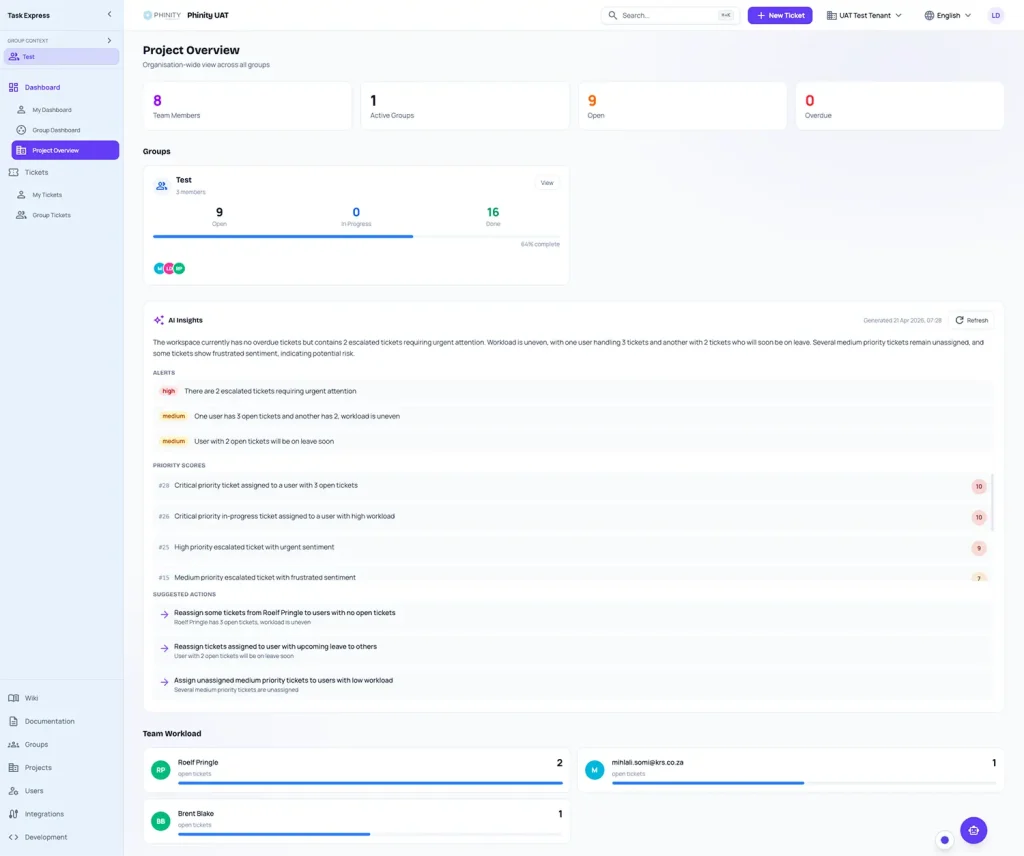Refresh the AI Insights
The height and width of the screenshot is (856, 1024).
[971, 320]
